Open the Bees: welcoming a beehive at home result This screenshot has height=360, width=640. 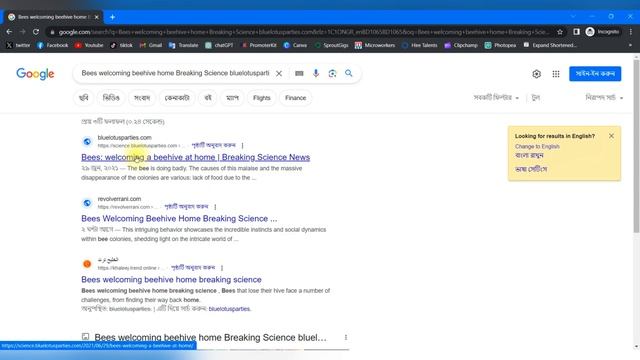196,157
